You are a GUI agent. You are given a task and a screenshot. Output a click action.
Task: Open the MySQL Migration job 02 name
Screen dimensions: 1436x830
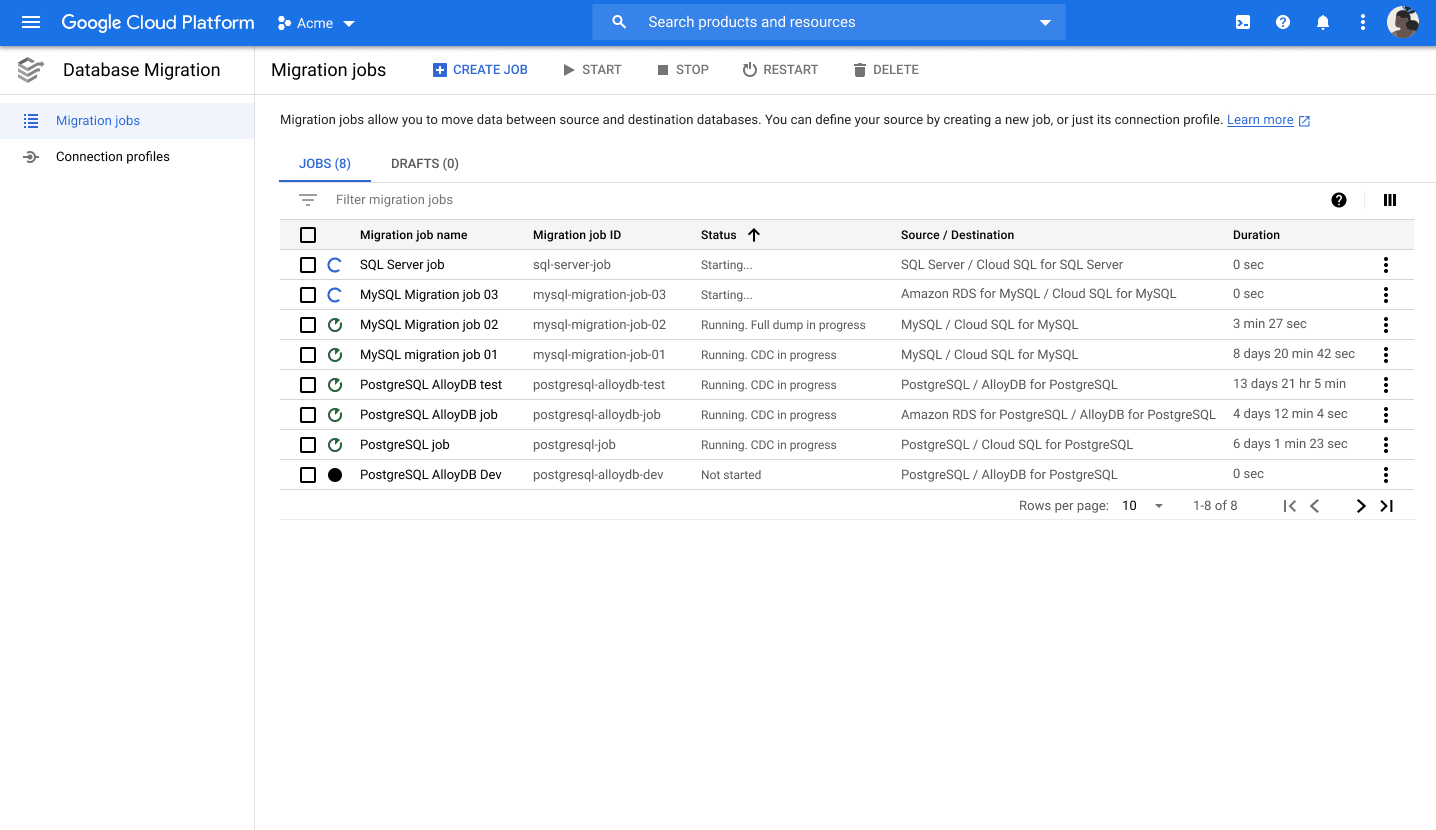429,325
